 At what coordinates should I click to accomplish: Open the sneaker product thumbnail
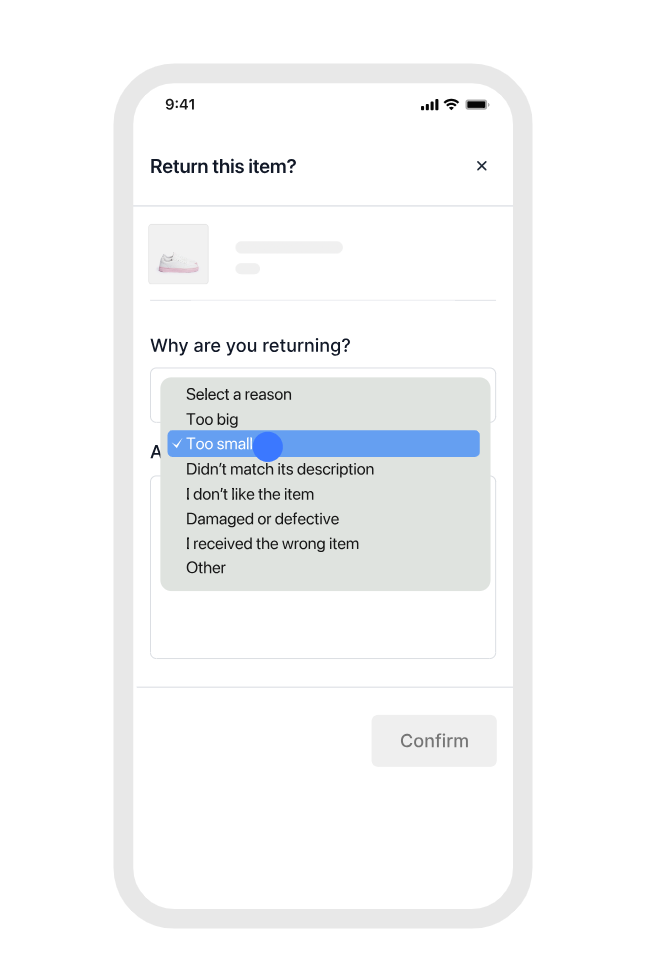click(x=178, y=254)
